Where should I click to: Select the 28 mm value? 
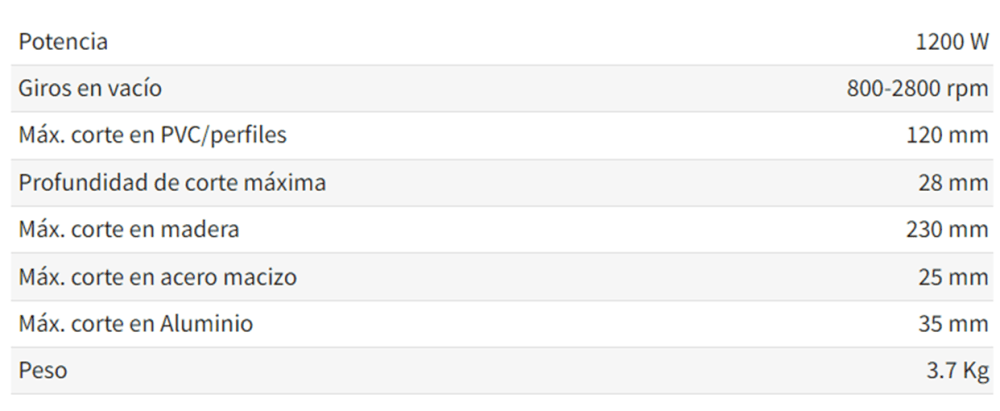[953, 183]
